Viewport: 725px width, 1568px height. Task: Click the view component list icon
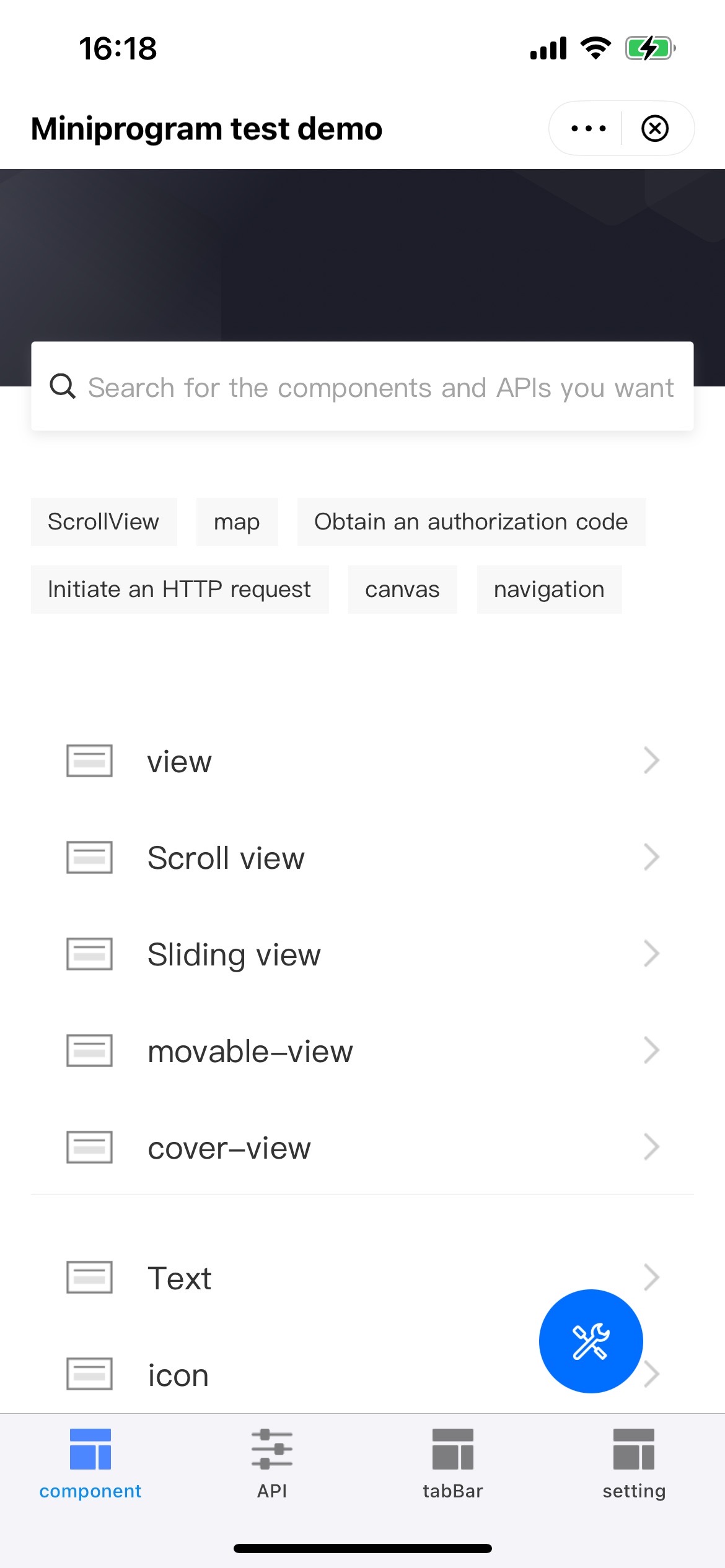tap(89, 760)
